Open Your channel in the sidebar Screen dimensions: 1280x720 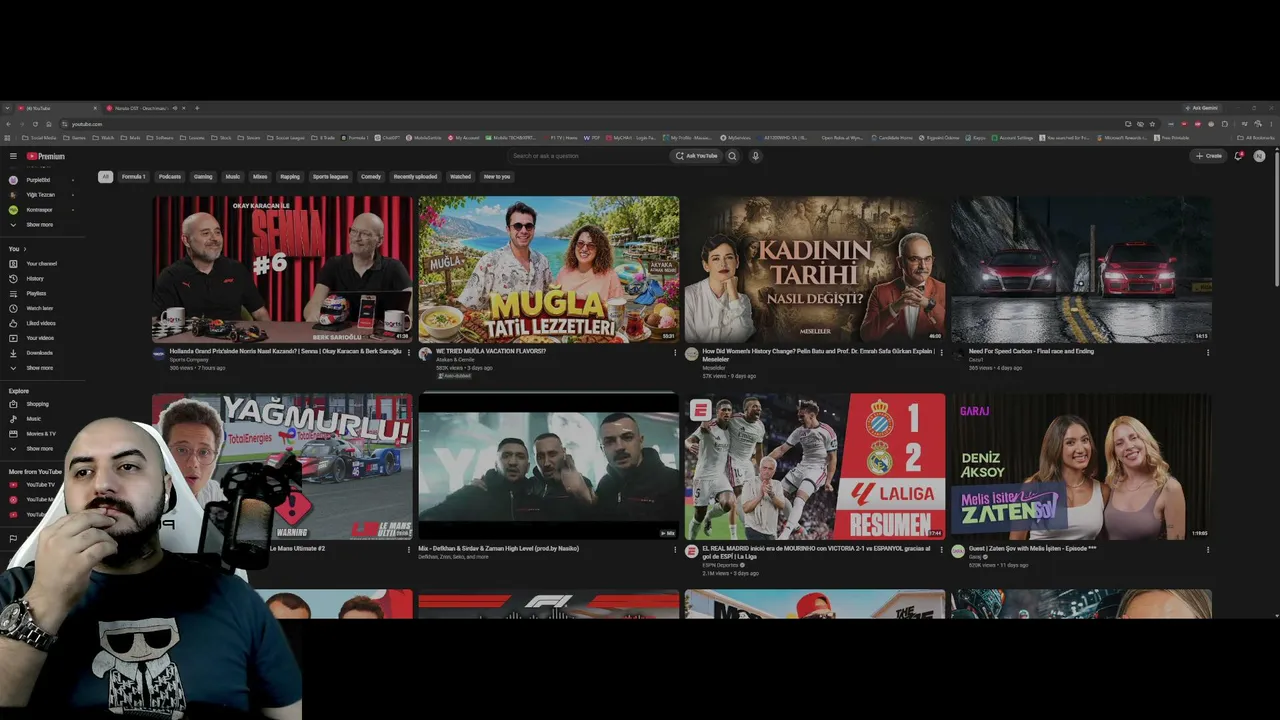click(41, 264)
